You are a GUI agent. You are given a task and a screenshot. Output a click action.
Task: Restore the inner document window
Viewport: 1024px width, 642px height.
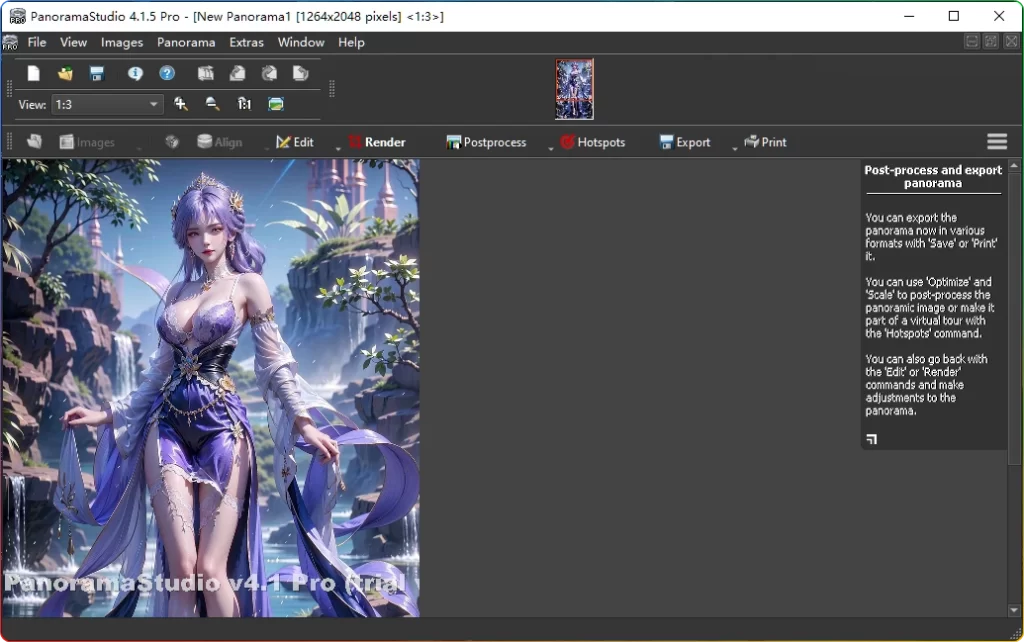tap(991, 41)
